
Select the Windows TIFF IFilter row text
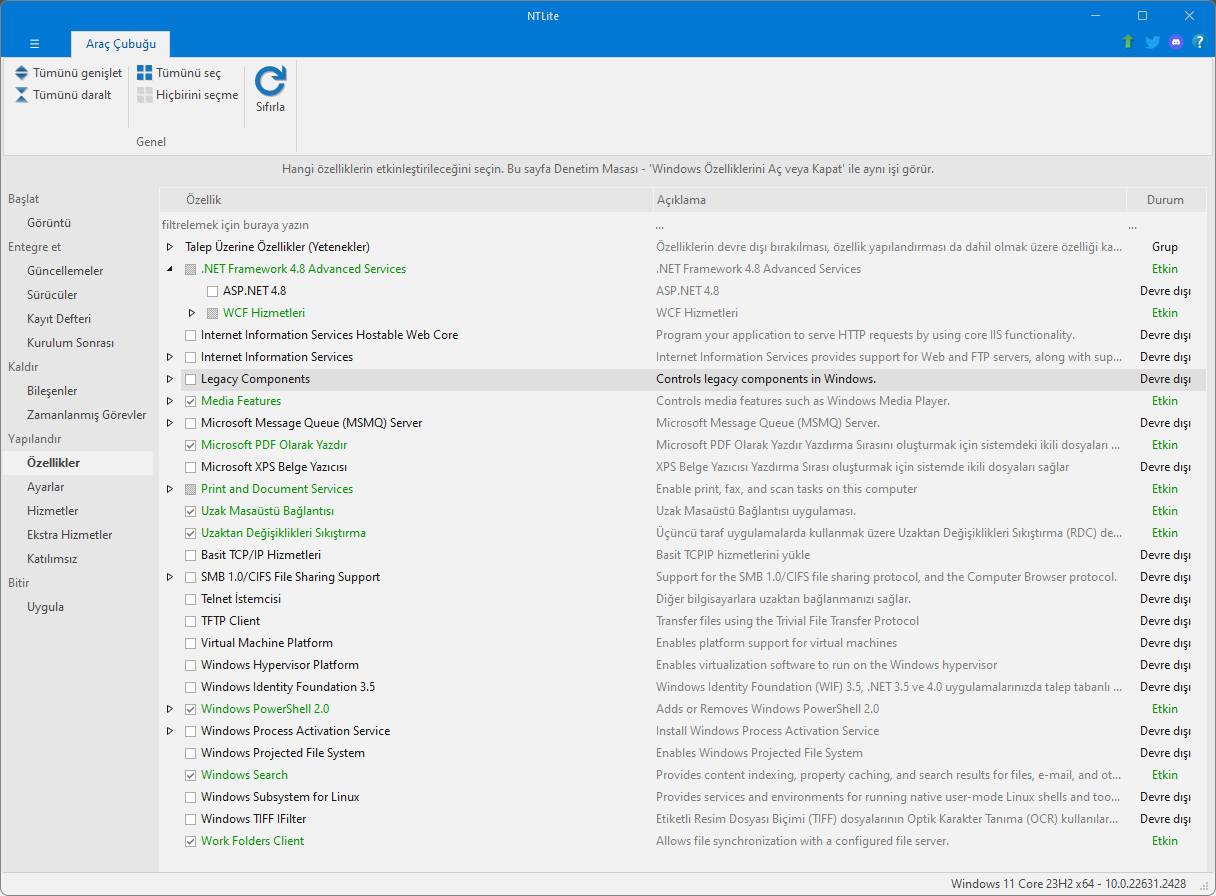tap(254, 819)
